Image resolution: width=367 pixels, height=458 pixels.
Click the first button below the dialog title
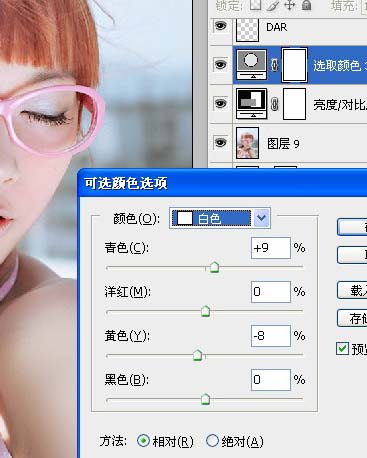click(x=352, y=227)
